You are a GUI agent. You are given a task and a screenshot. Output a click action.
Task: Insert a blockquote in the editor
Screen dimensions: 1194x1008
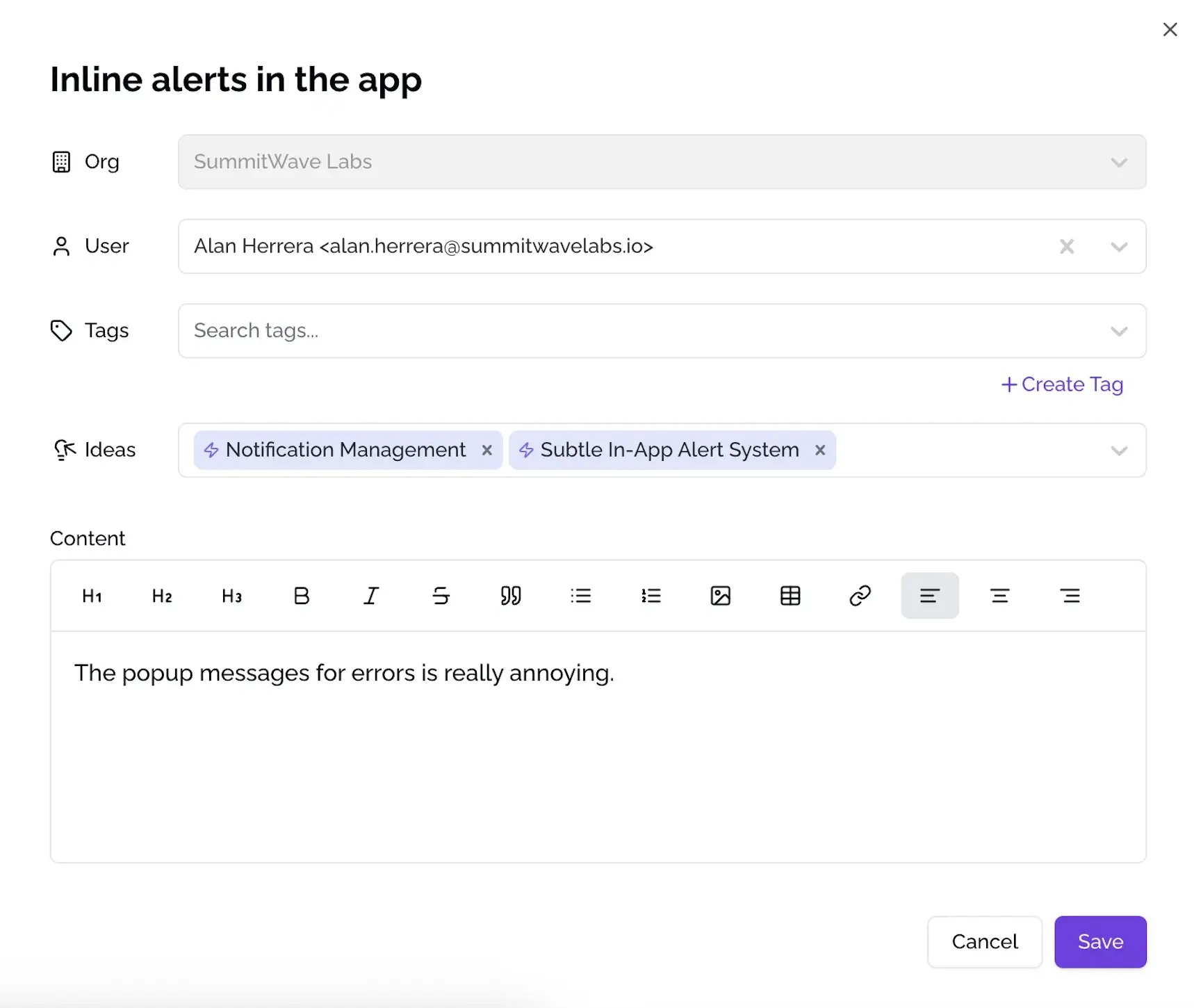pos(511,595)
